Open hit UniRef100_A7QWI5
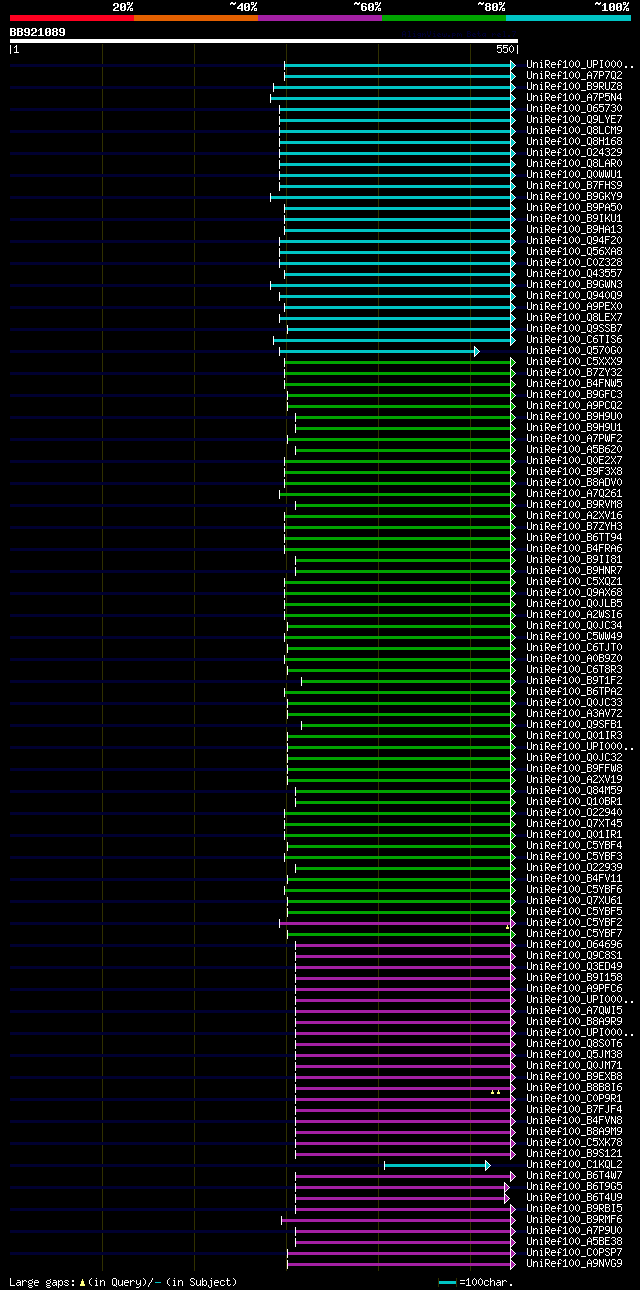The width and height of the screenshot is (640, 1290). tap(574, 1010)
